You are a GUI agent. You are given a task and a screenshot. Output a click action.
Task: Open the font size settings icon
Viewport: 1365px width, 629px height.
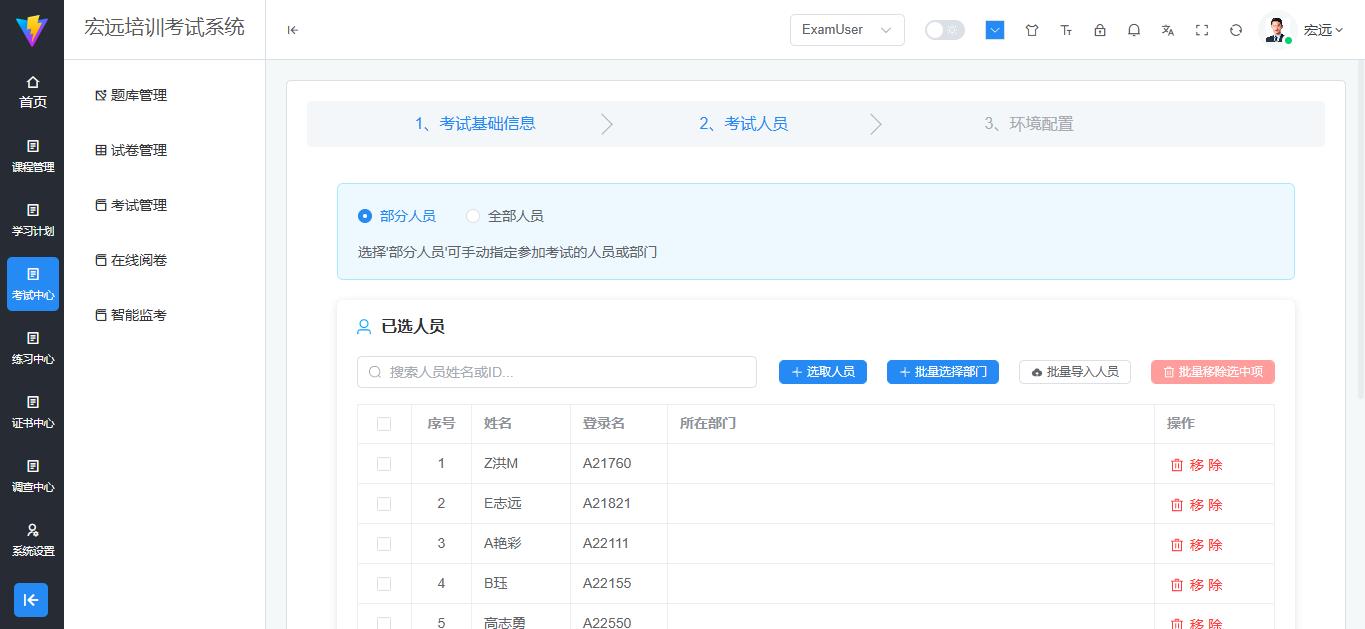(1066, 30)
